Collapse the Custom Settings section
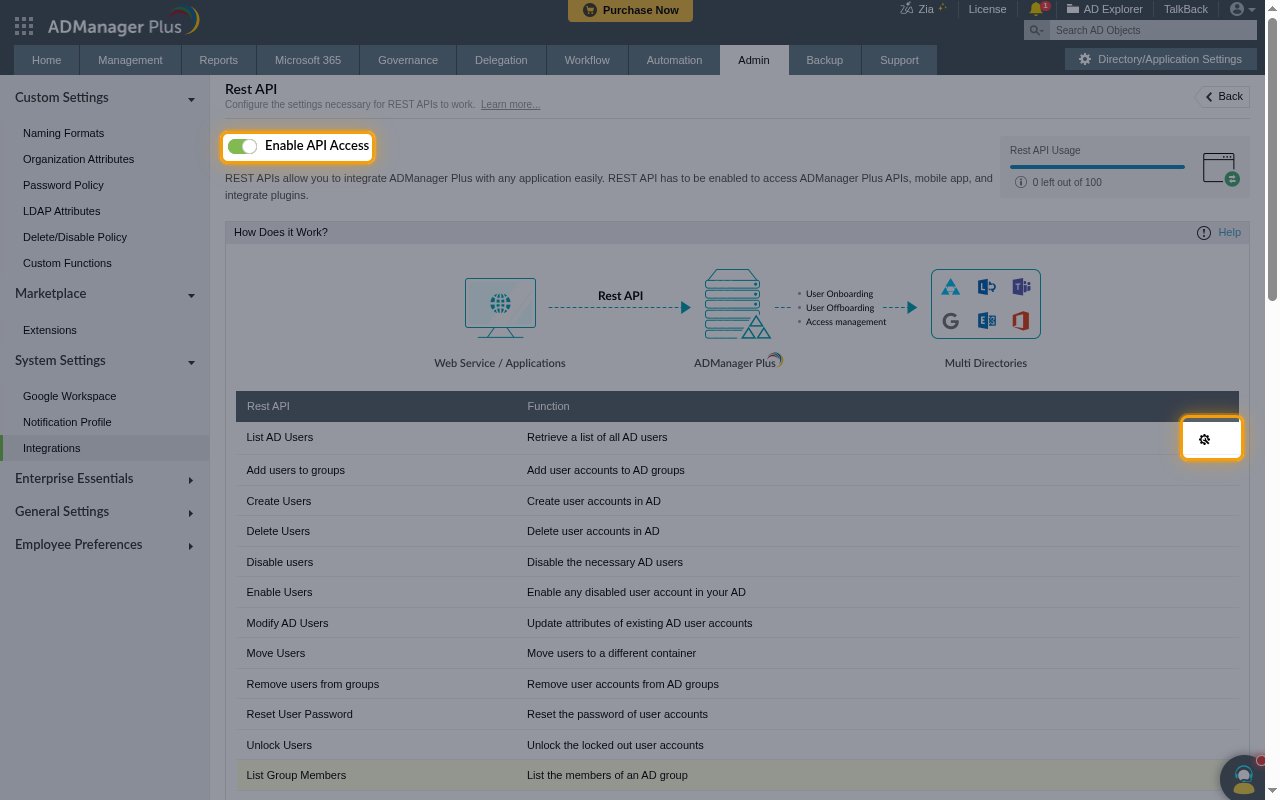This screenshot has width=1280, height=800. (x=191, y=99)
